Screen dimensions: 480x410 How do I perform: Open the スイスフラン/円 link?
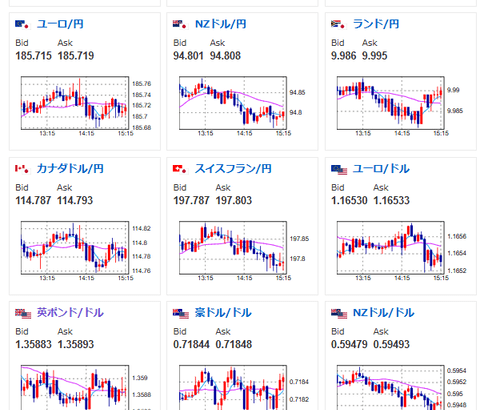pyautogui.click(x=233, y=169)
